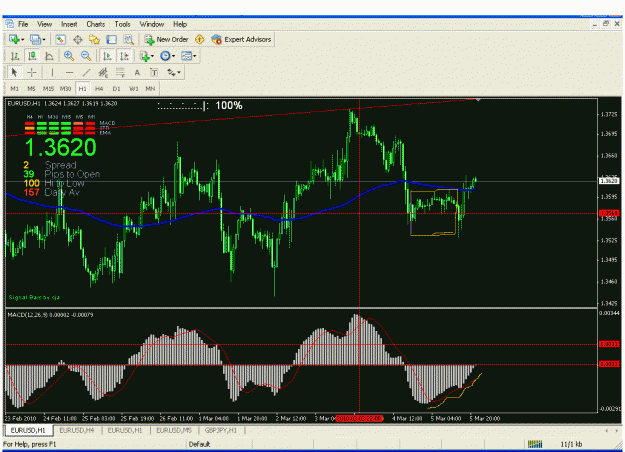Viewport: 625px width, 452px height.
Task: Draw a Horizontal Line tool
Action: (69, 73)
